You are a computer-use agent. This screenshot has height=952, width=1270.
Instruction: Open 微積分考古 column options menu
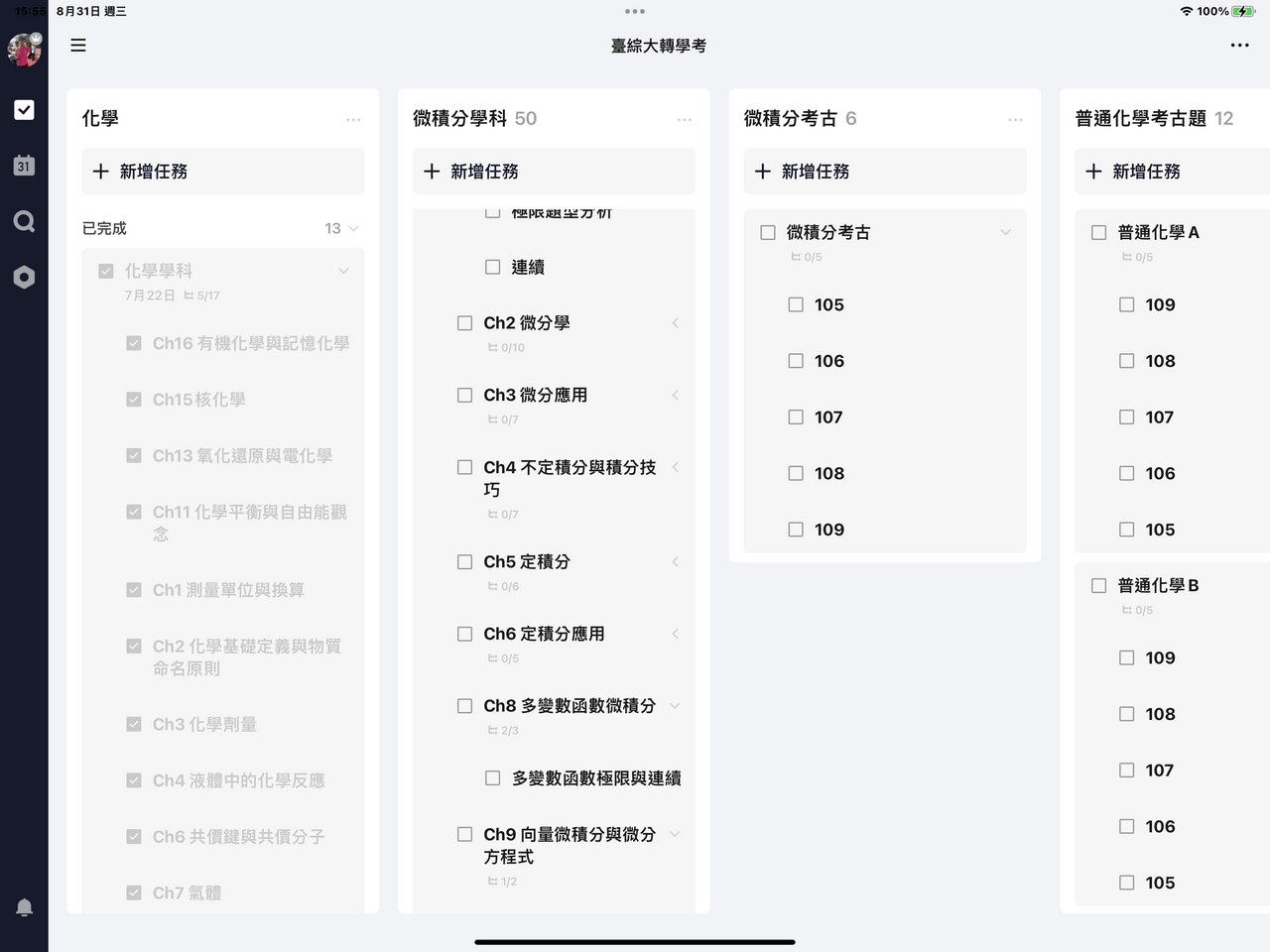pos(1015,119)
